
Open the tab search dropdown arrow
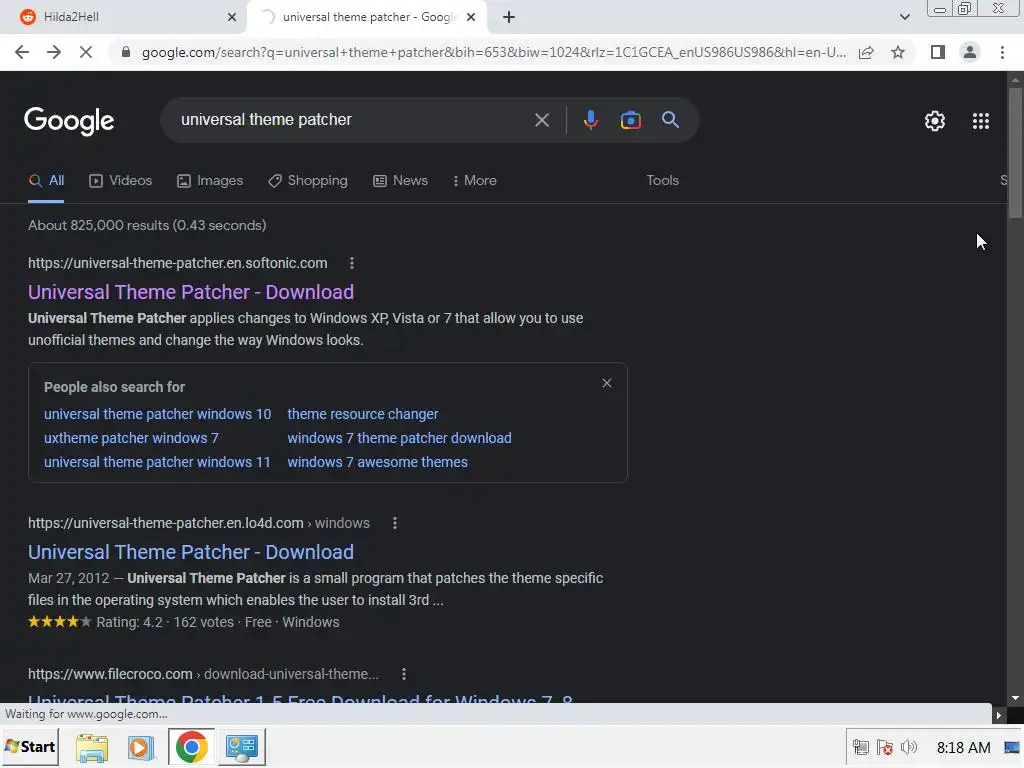[x=904, y=17]
